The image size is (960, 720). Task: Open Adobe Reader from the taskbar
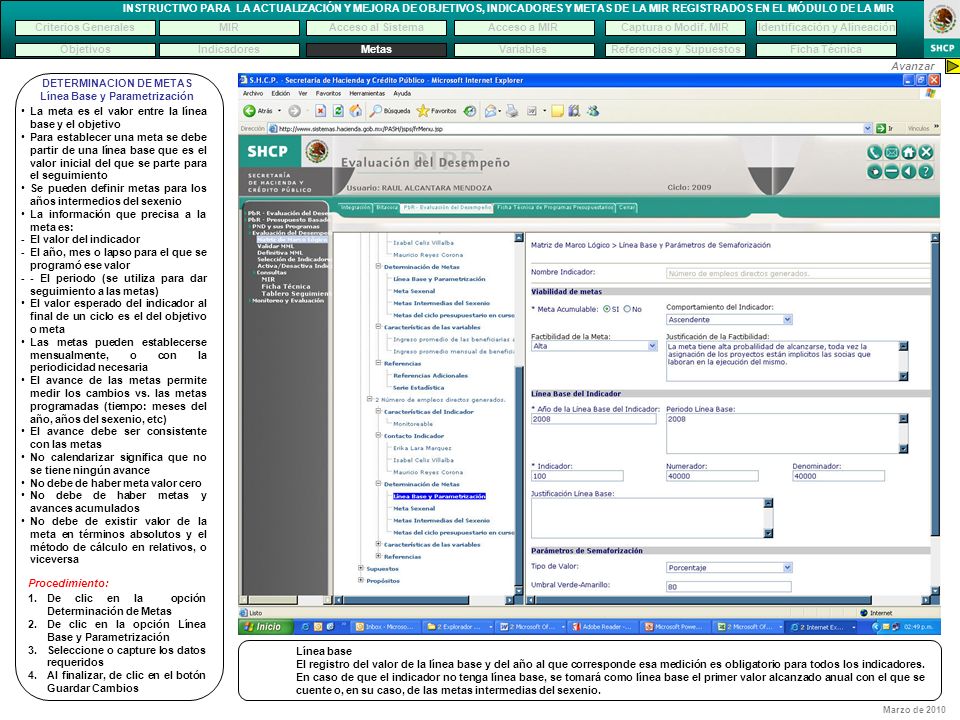click(x=602, y=627)
